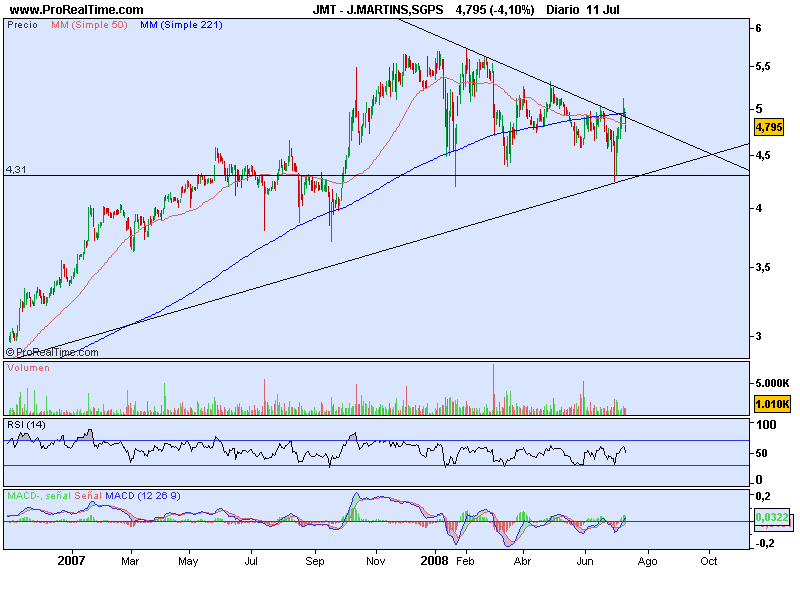
Task: Click the yellow 1.010K volume tag
Action: [x=772, y=405]
